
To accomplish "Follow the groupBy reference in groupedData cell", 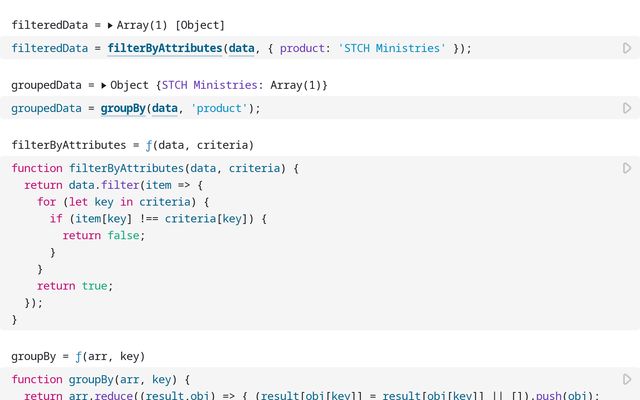I will (x=123, y=108).
